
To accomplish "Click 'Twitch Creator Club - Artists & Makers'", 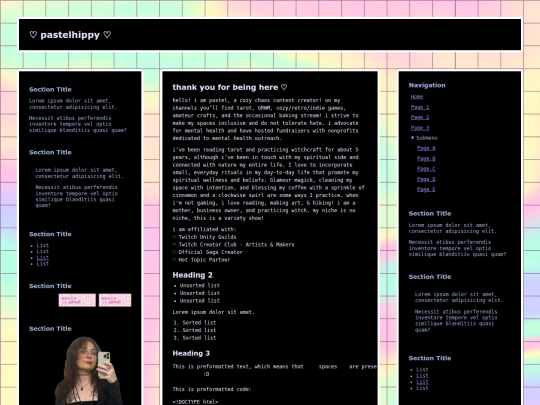I will tap(236, 245).
